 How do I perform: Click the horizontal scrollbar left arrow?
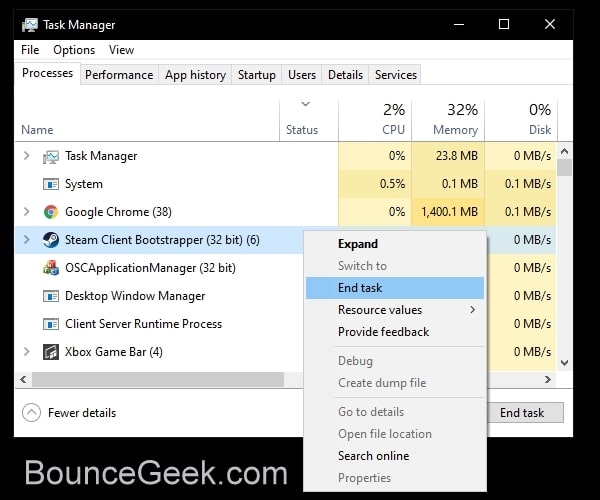click(23, 379)
